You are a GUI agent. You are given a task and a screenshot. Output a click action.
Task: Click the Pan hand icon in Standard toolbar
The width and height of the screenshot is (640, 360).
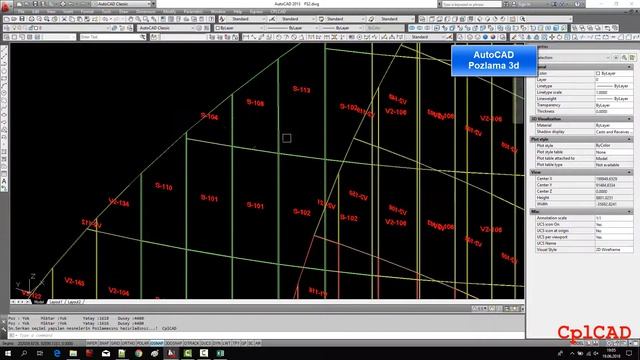[x=130, y=19]
